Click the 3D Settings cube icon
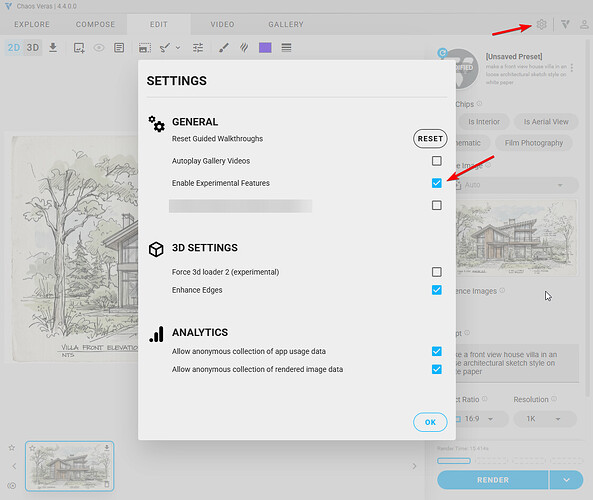Image resolution: width=593 pixels, height=500 pixels. coord(156,249)
